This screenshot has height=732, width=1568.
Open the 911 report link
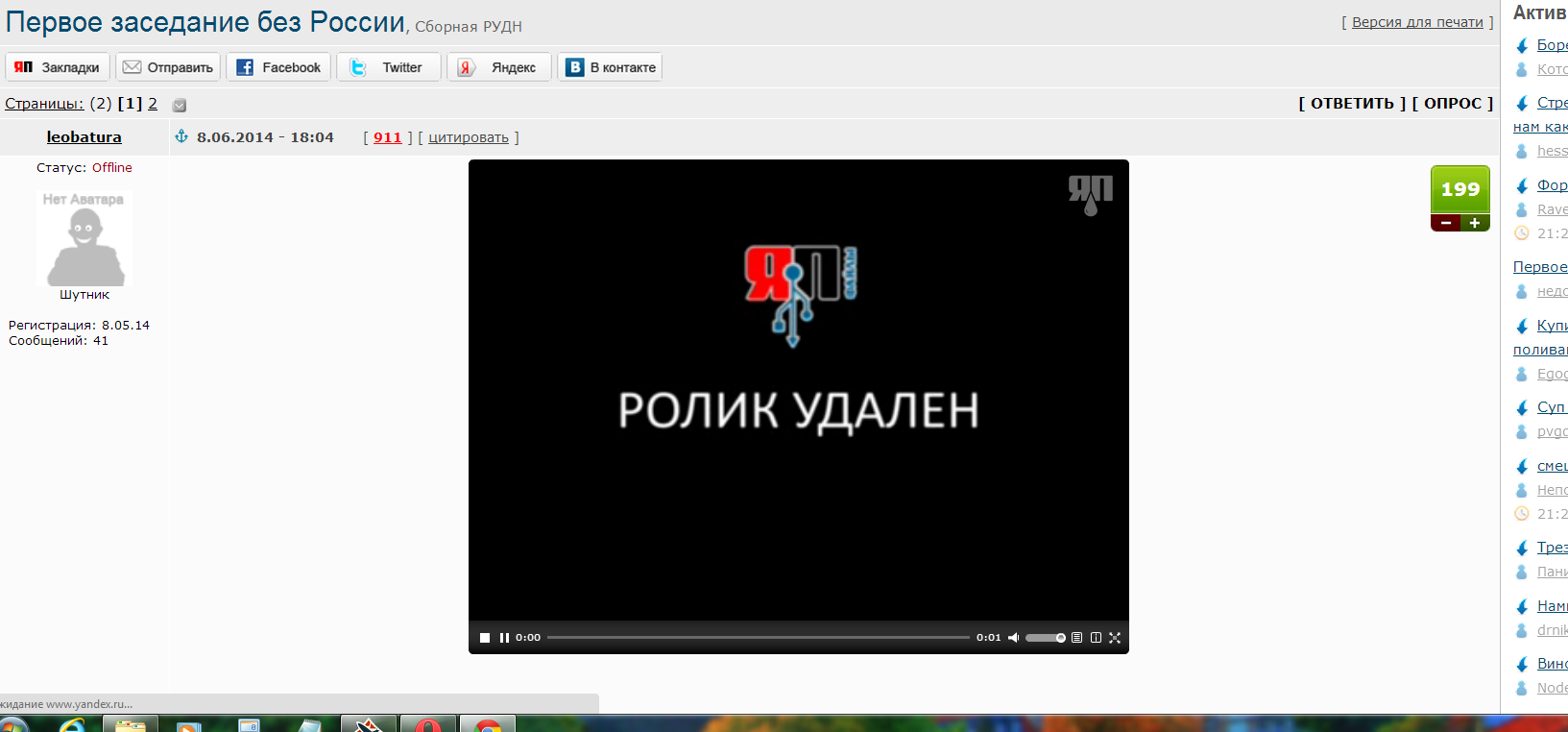tap(388, 137)
